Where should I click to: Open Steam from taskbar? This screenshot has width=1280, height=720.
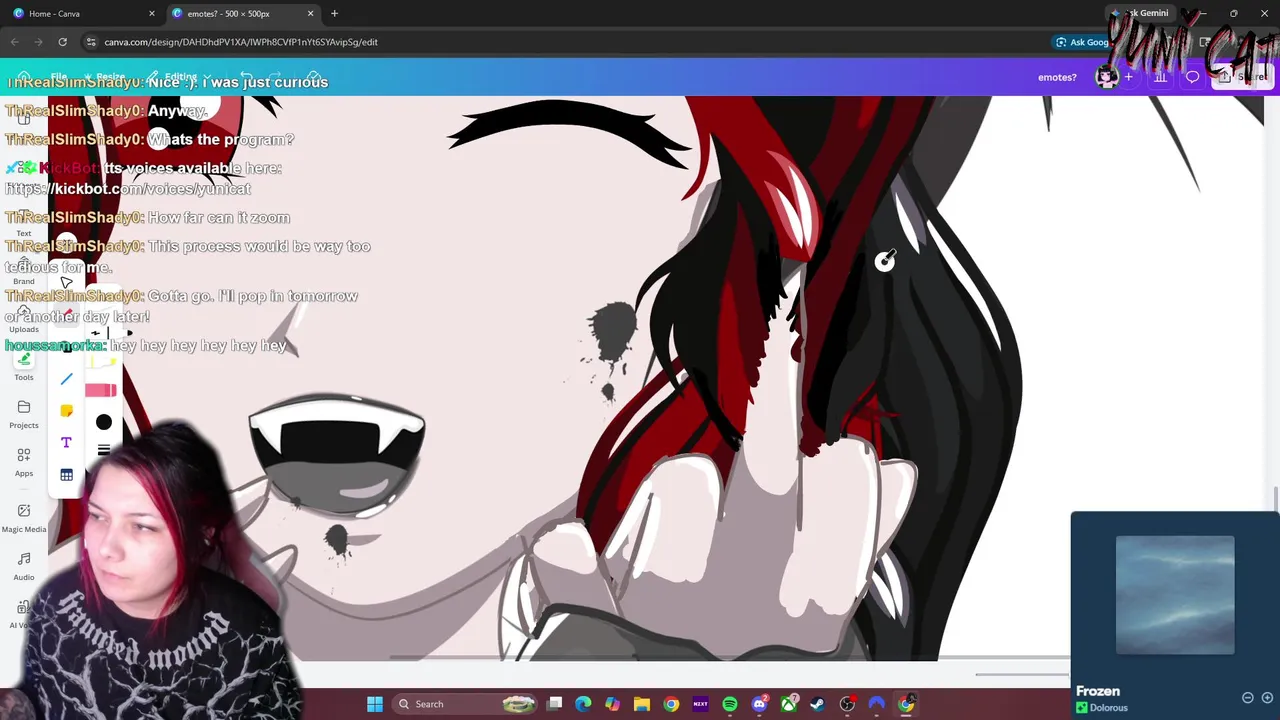(x=818, y=704)
